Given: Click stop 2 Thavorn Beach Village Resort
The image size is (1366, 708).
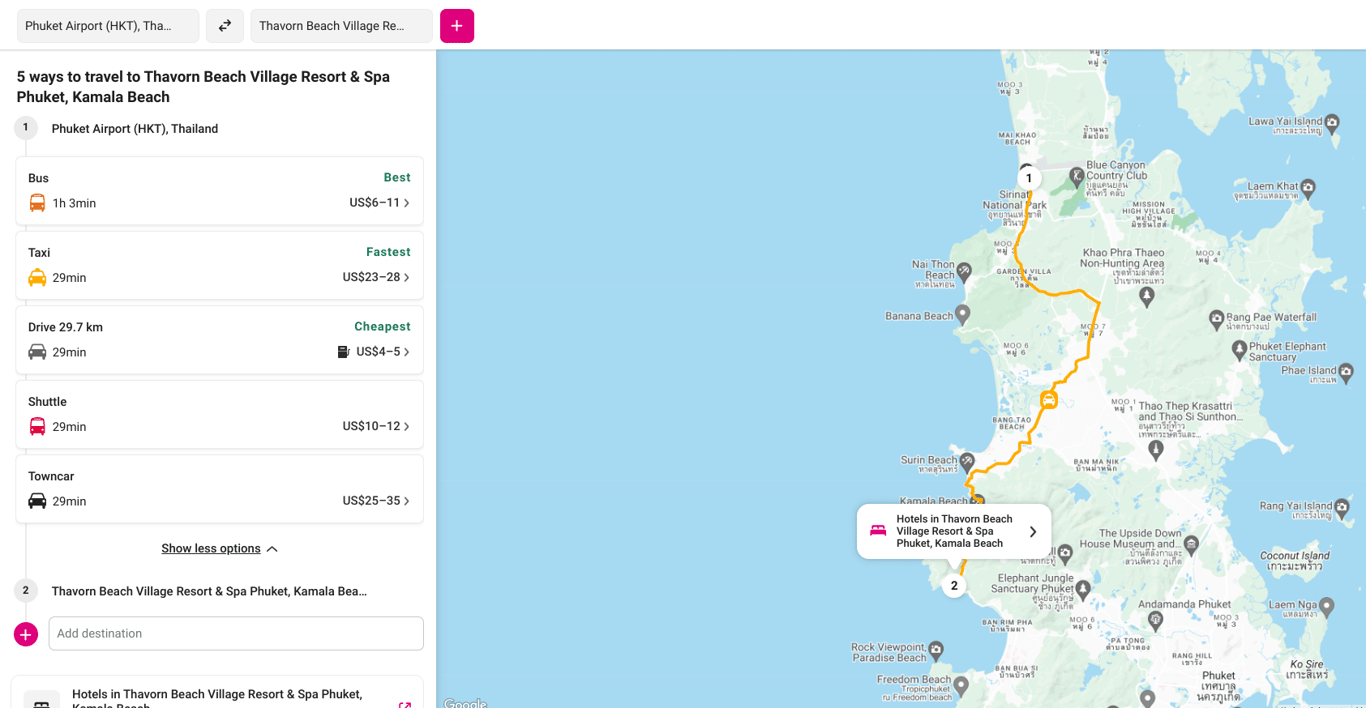Looking at the screenshot, I should coord(209,591).
